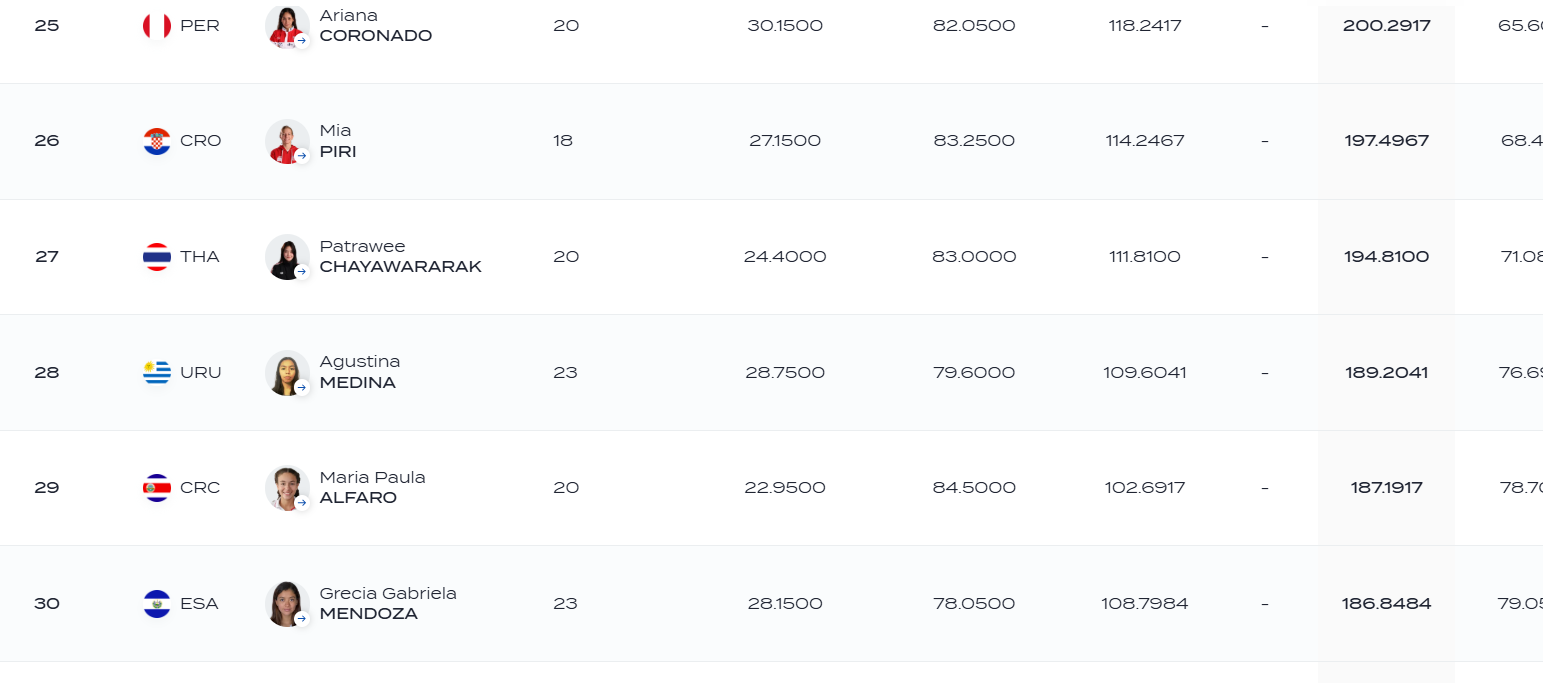Click Patrawee Chayawararak's profile photo
Image resolution: width=1543 pixels, height=683 pixels.
tap(287, 257)
